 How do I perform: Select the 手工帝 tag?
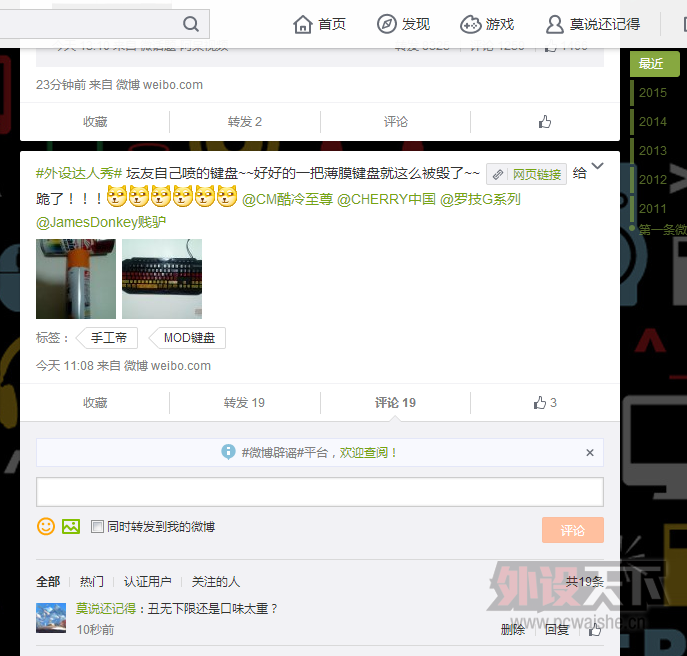coord(108,338)
